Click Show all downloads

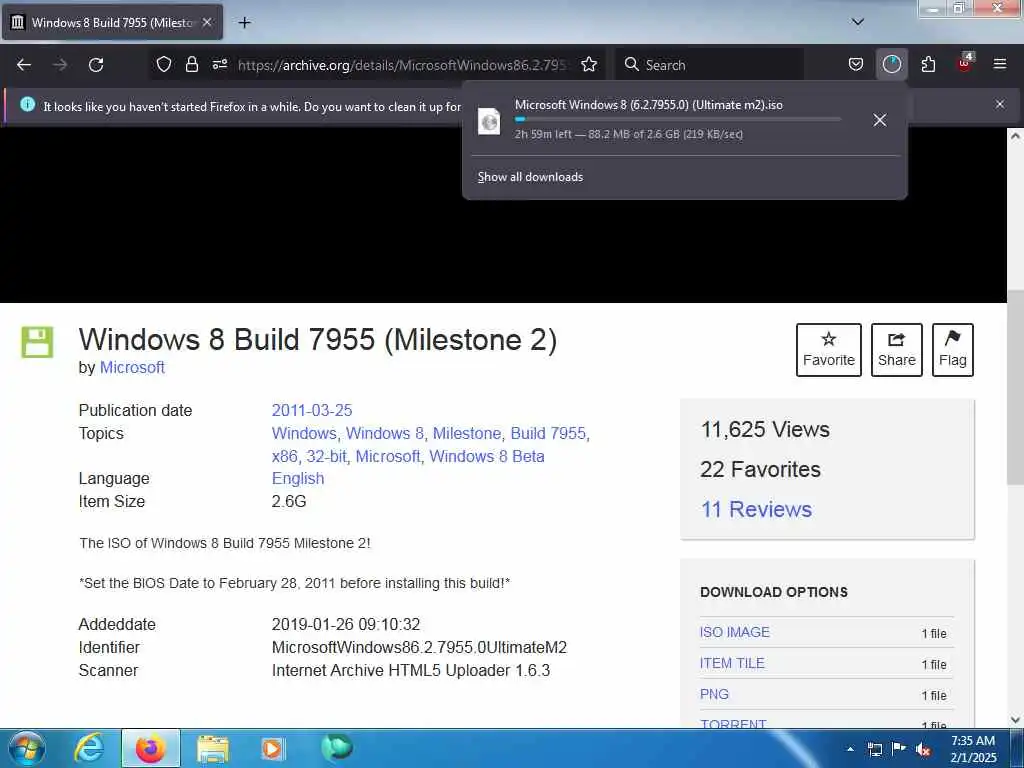point(530,177)
